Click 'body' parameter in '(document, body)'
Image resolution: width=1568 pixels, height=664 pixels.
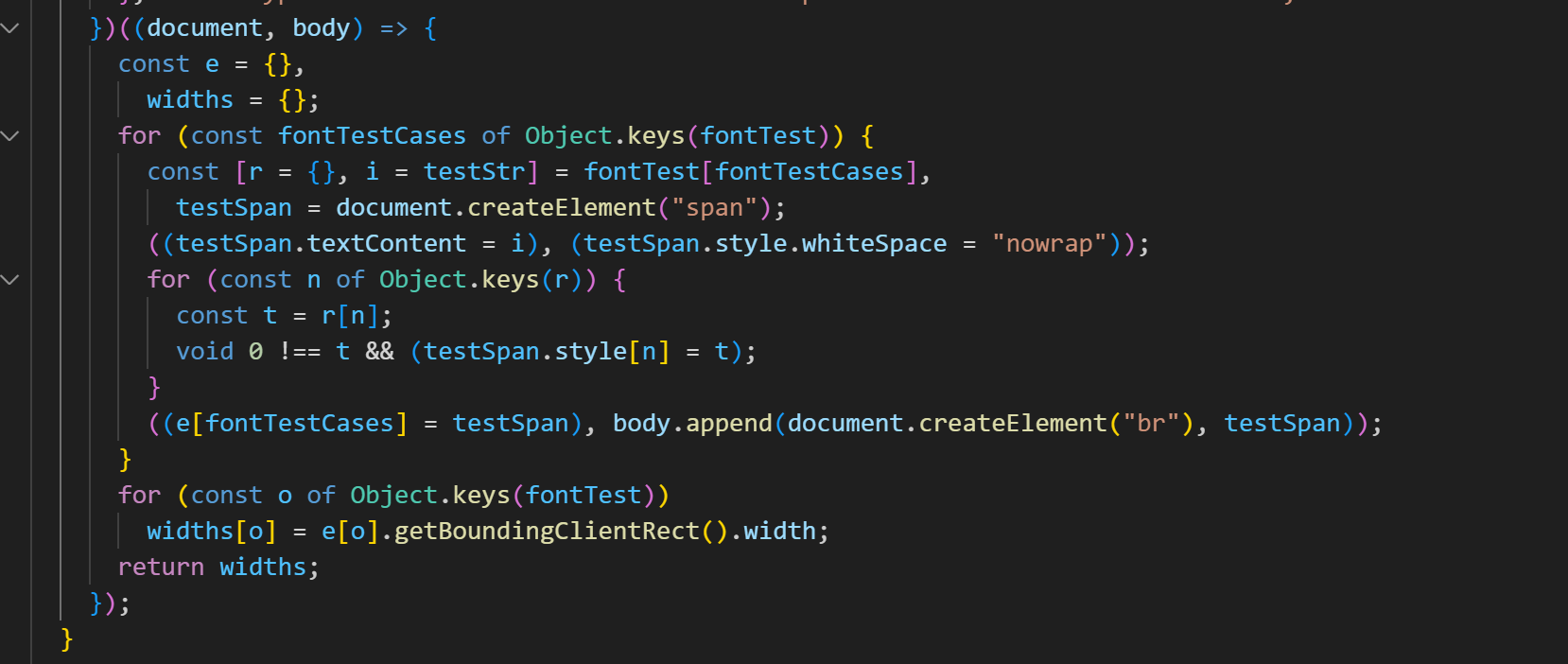[x=322, y=28]
